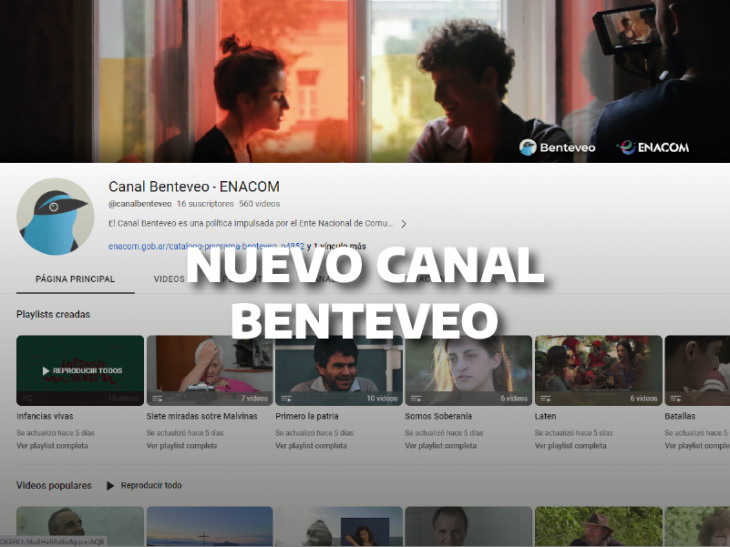Expand the channel description chevron
Viewport: 730px width, 547px height.
coord(404,224)
